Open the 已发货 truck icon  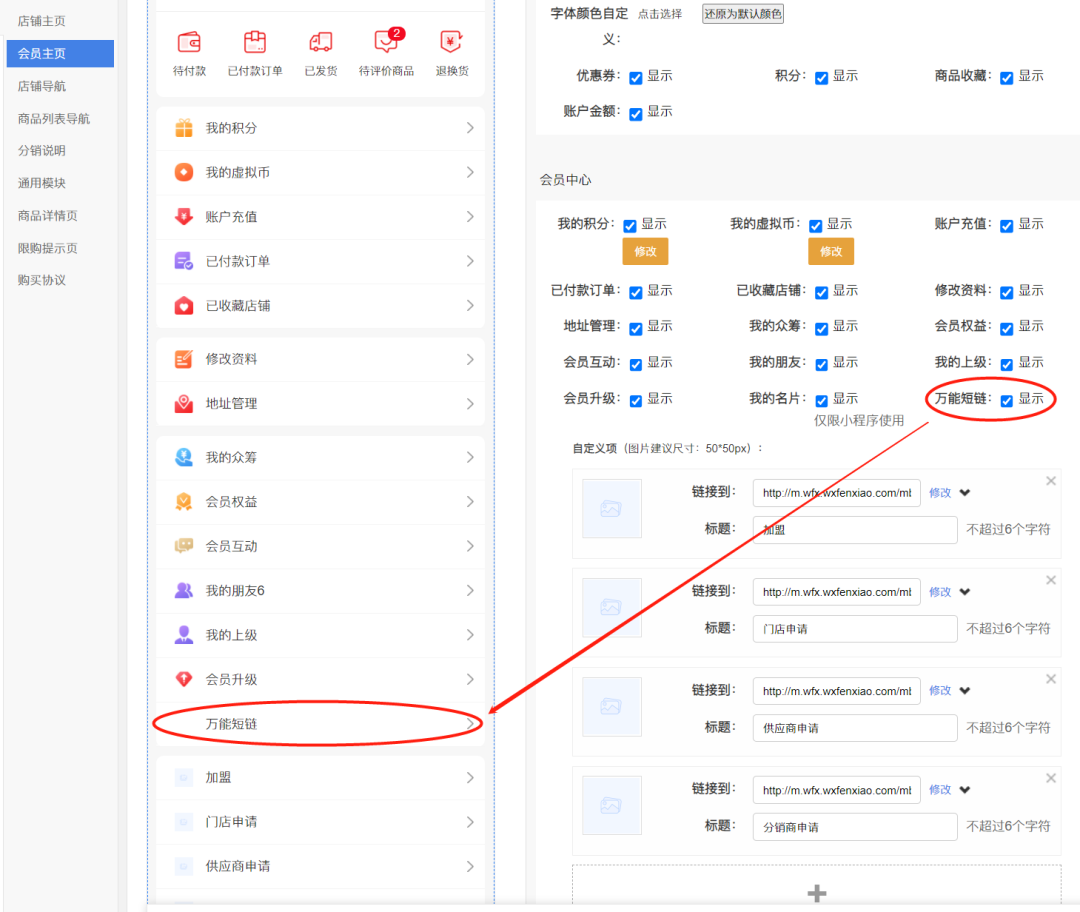[321, 43]
